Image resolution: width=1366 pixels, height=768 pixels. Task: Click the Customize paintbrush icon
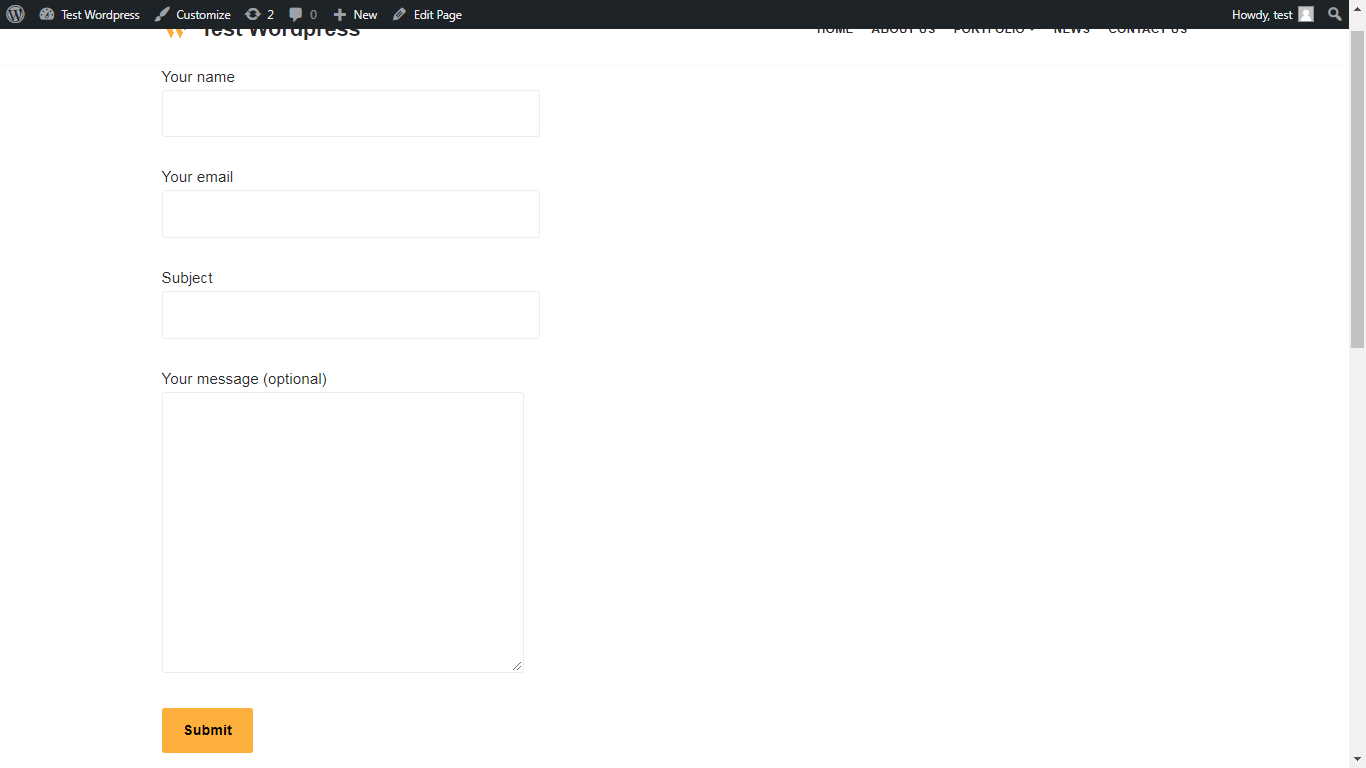pyautogui.click(x=162, y=14)
